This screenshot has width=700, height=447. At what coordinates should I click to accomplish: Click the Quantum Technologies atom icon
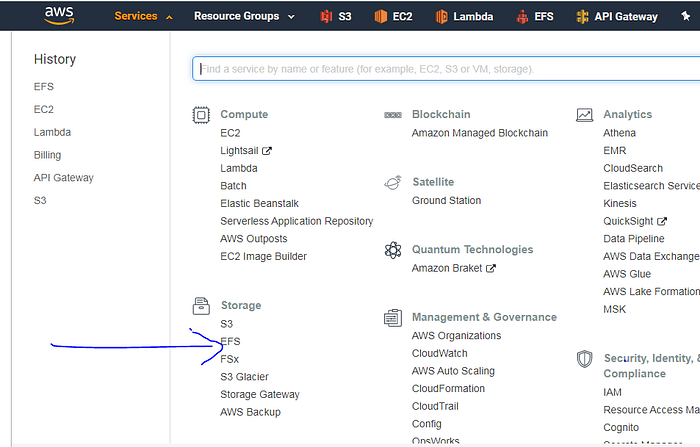pyautogui.click(x=393, y=250)
